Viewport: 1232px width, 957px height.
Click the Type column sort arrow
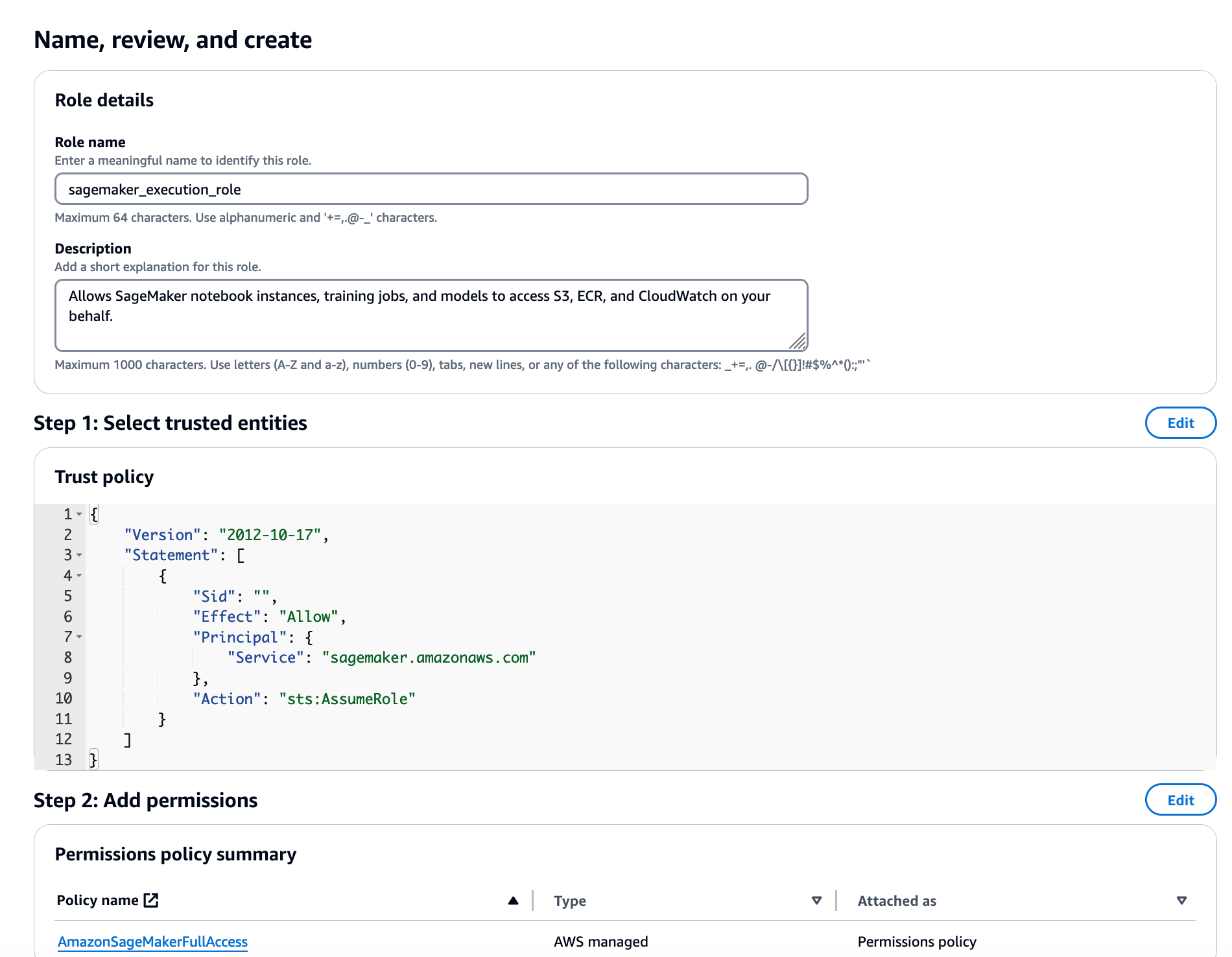click(x=816, y=901)
